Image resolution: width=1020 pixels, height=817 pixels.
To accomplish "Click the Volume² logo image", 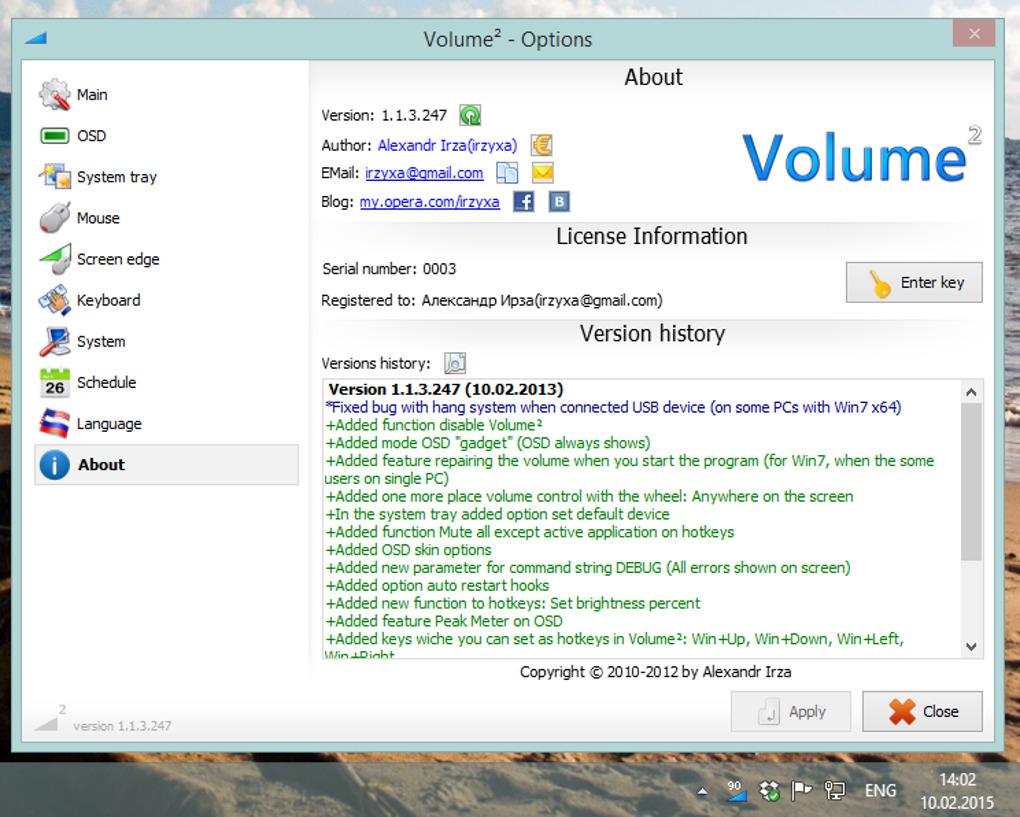I will pos(862,156).
